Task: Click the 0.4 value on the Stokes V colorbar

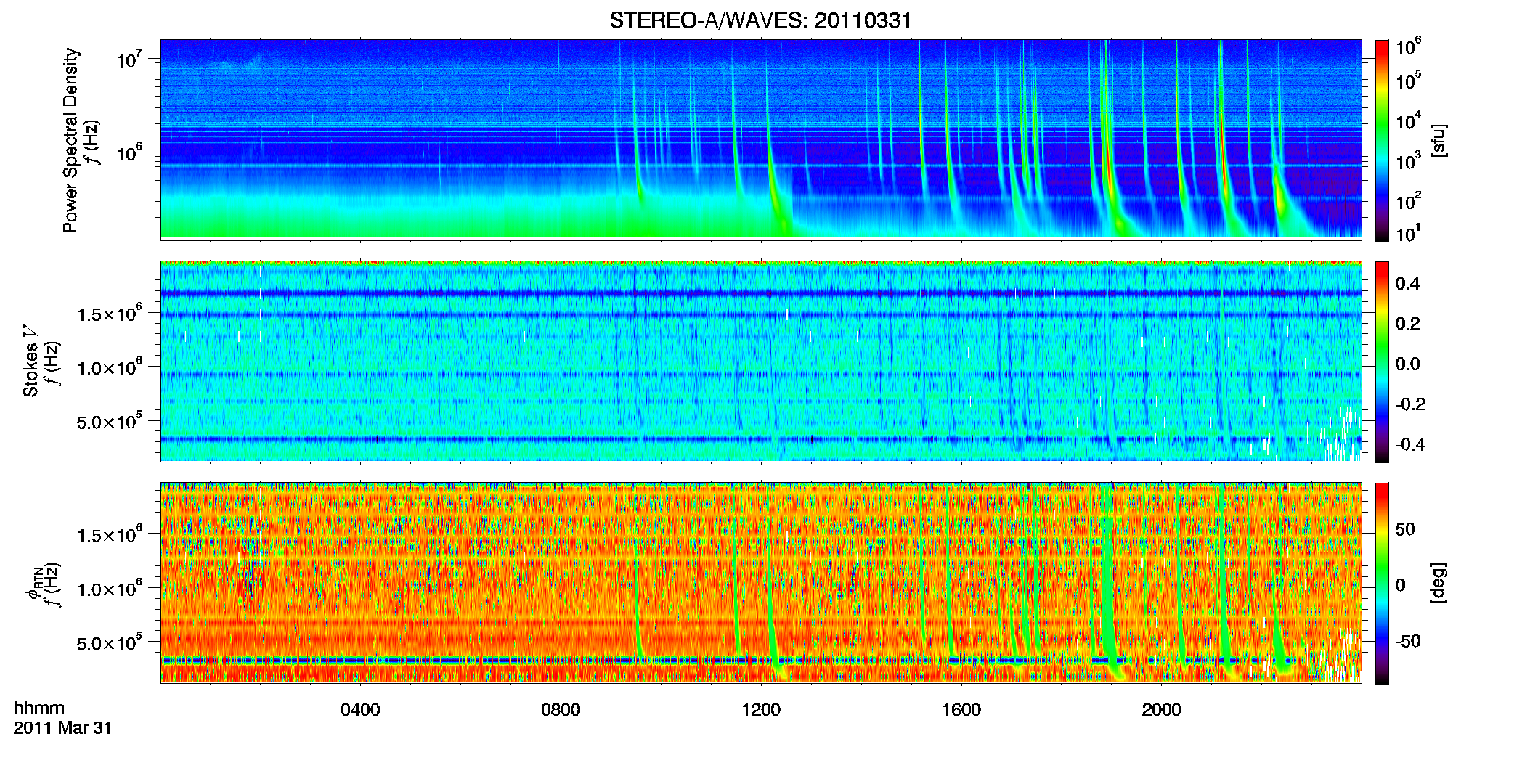Action: [1407, 284]
